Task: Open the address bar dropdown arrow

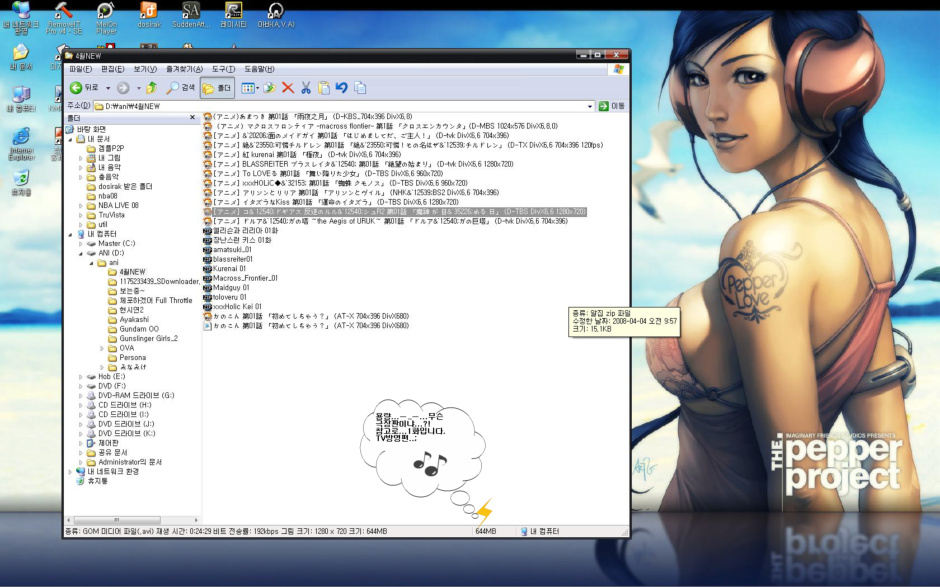Action: point(590,106)
